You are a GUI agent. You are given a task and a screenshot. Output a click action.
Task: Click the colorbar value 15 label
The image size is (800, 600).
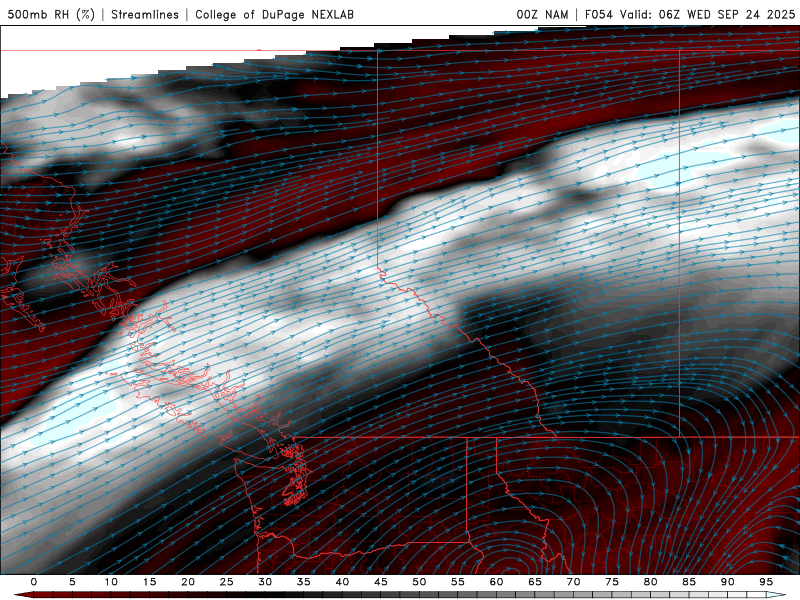click(149, 582)
